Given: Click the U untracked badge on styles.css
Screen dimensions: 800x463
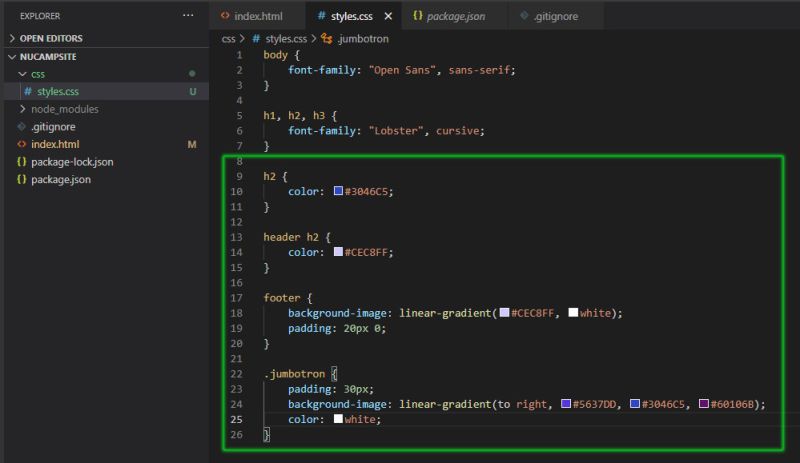Looking at the screenshot, I should point(193,92).
